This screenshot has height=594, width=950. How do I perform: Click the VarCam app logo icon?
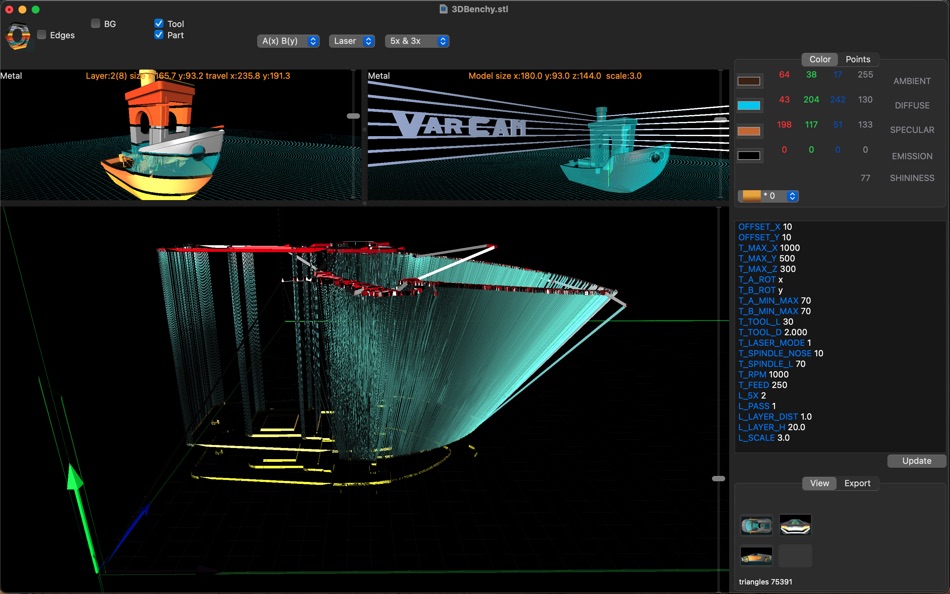point(18,36)
